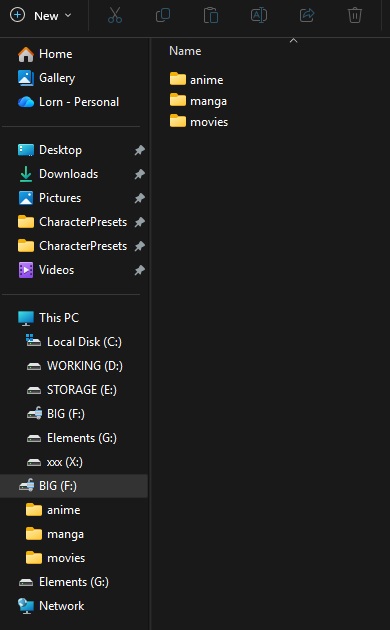The width and height of the screenshot is (390, 630).
Task: Click the STORAGE (E:) drive icon
Action: click(34, 390)
